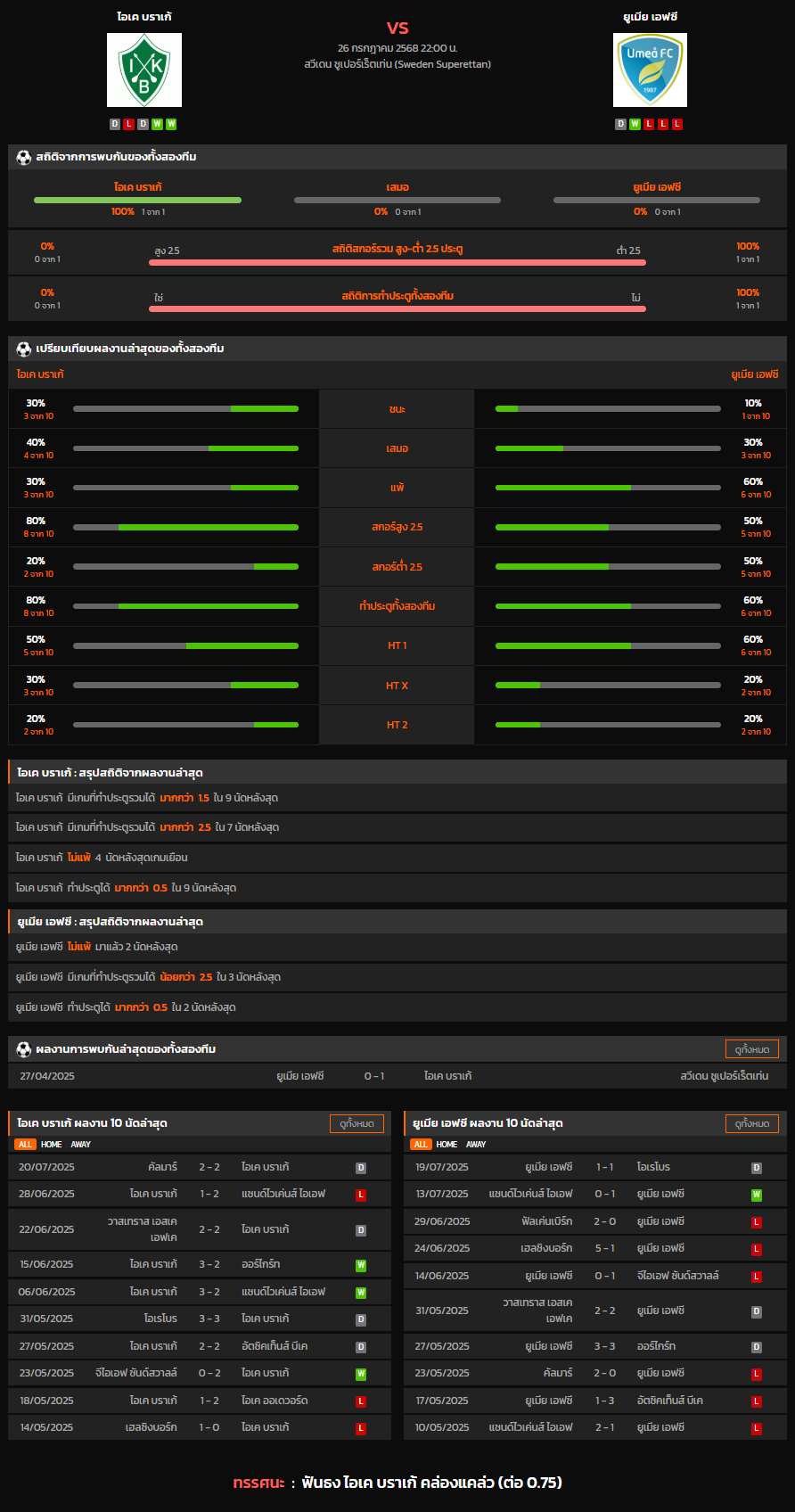The width and height of the screenshot is (795, 1512).
Task: Click the L result badge on the 10/05/2025 row
Action: [757, 1428]
